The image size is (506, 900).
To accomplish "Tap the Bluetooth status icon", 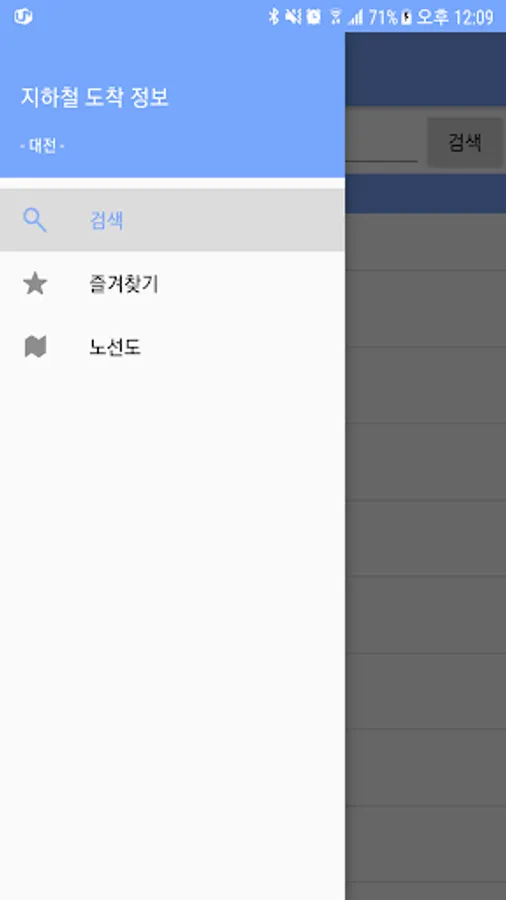I will coord(274,17).
